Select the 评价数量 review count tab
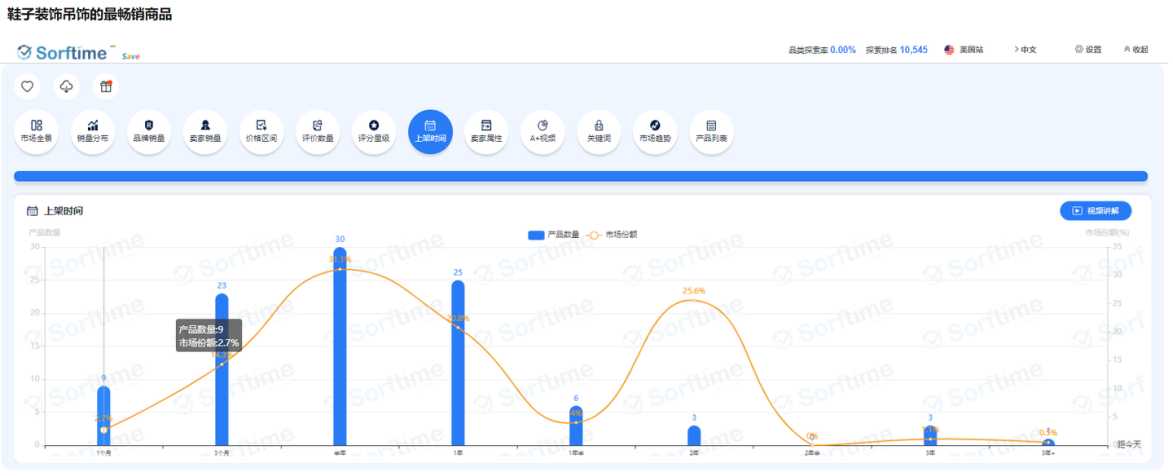Screen dimensions: 1173x476 317,132
